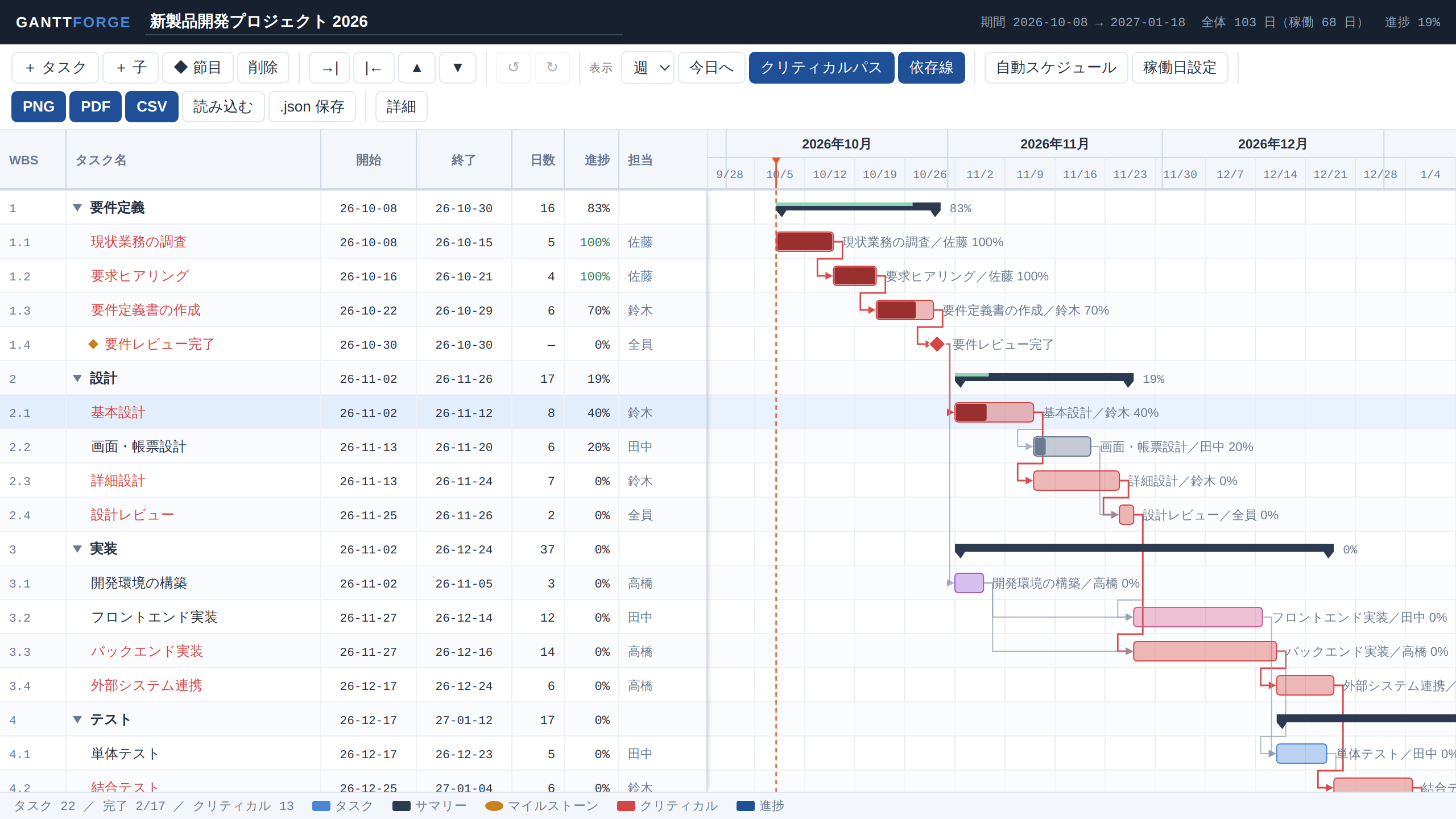Click the 設計 summary bar in chart
Screen dimensions: 1456x819
coord(1044,379)
